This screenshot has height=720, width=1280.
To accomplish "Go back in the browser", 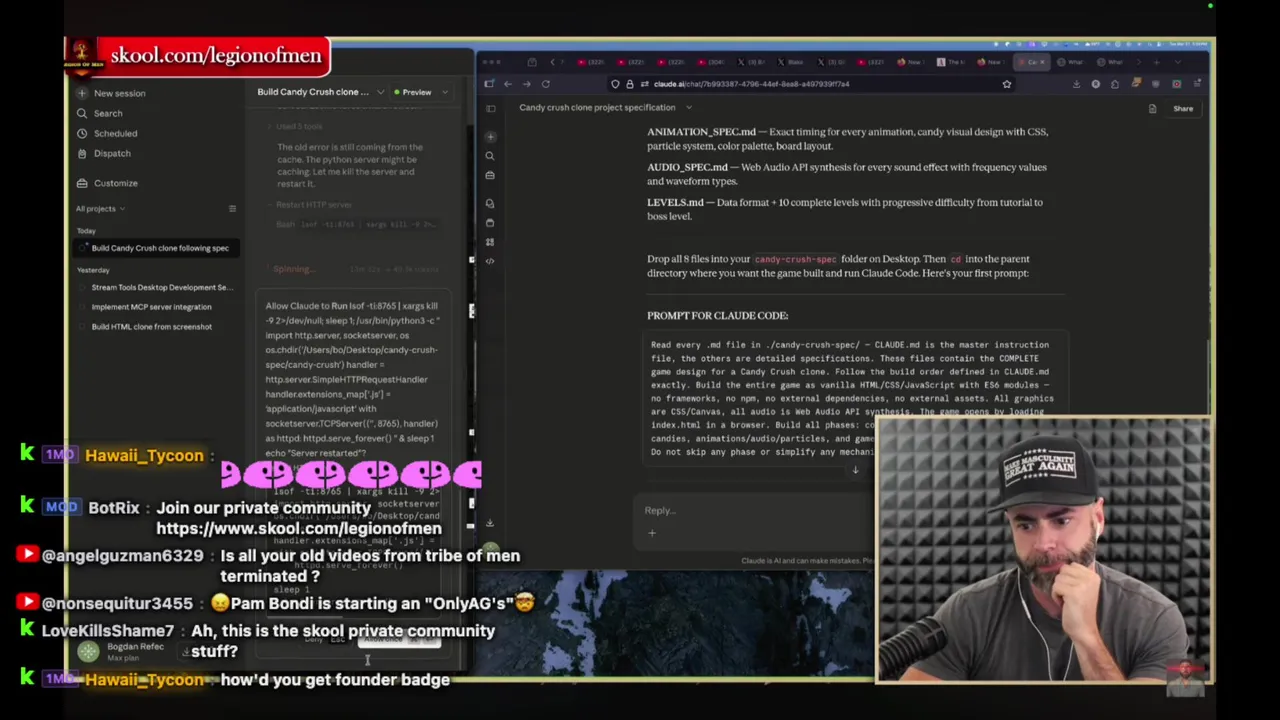I will 508,84.
